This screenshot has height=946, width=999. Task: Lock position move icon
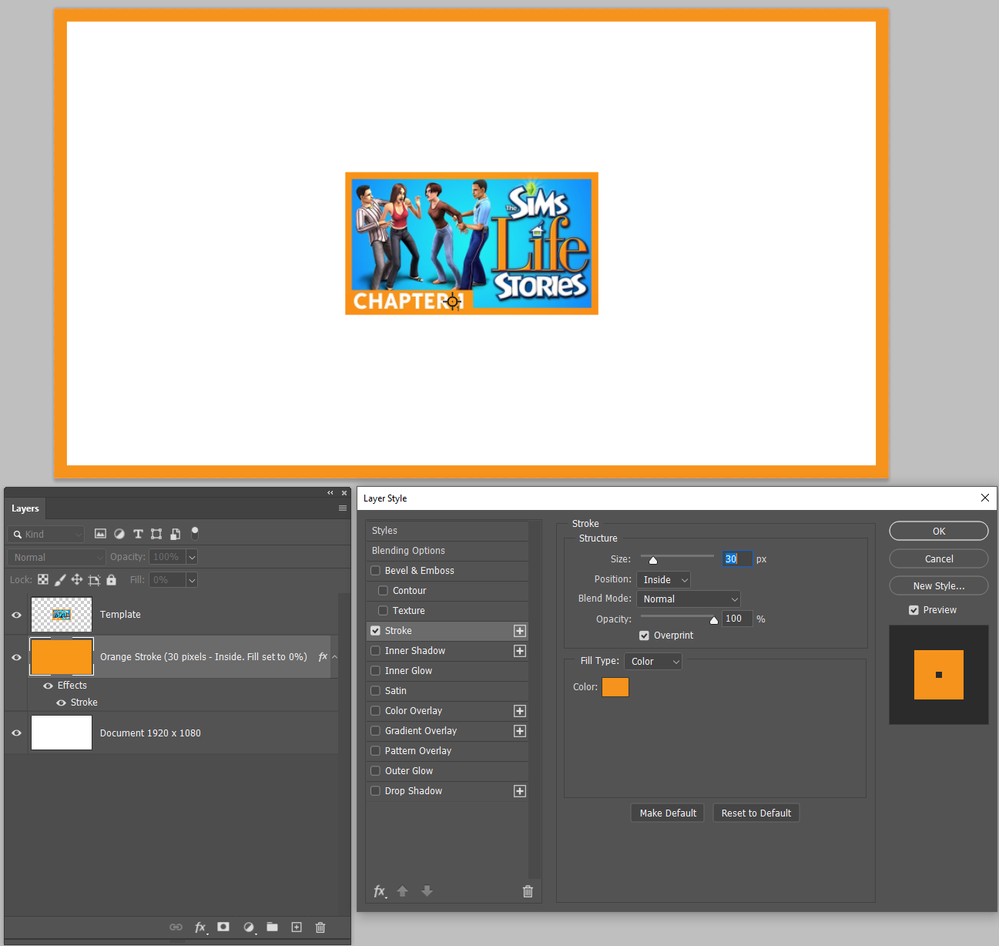(x=76, y=580)
